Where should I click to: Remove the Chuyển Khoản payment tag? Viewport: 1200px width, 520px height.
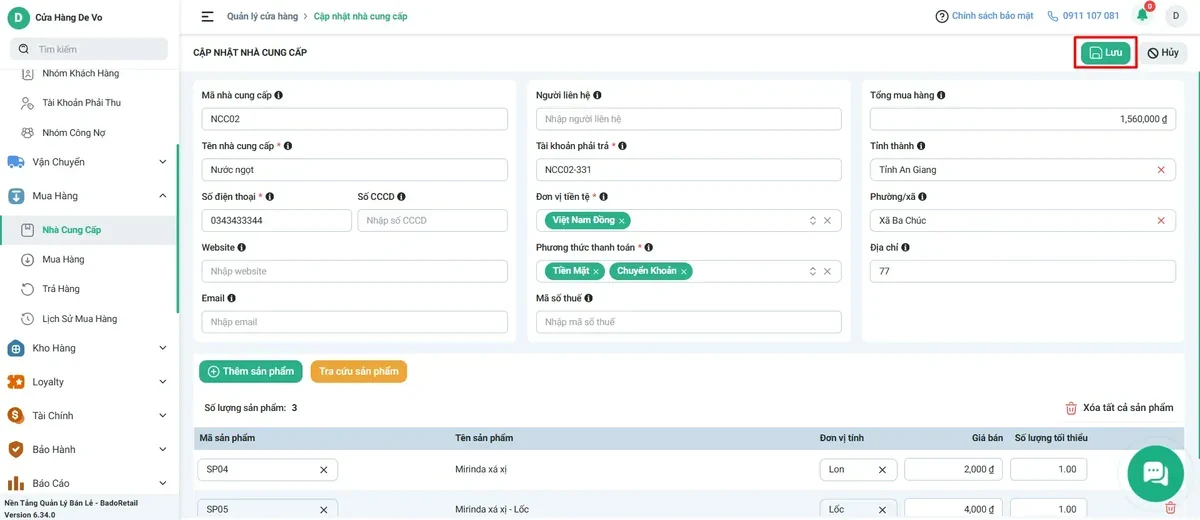pyautogui.click(x=684, y=271)
